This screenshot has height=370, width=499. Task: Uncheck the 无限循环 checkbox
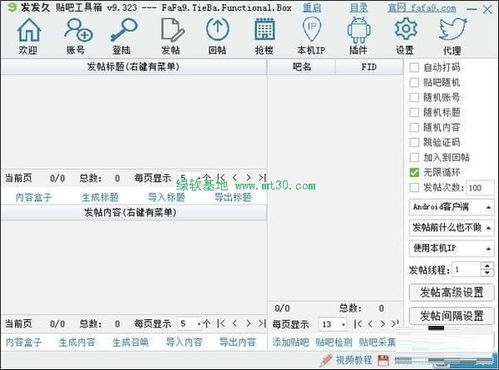click(414, 172)
